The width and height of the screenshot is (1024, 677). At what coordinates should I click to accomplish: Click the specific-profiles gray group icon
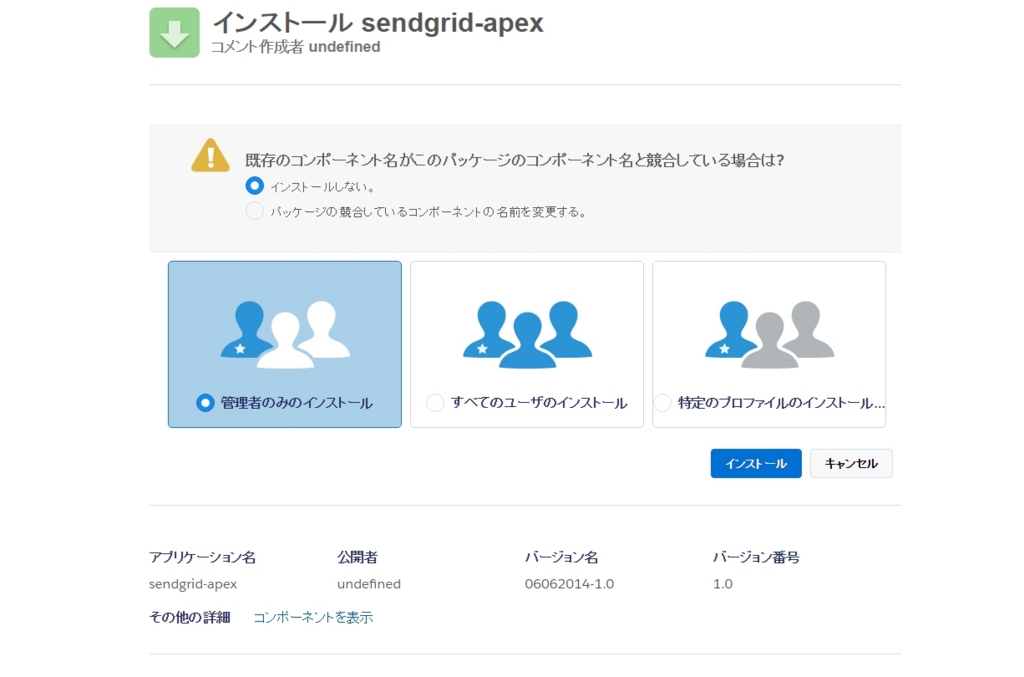click(x=769, y=334)
